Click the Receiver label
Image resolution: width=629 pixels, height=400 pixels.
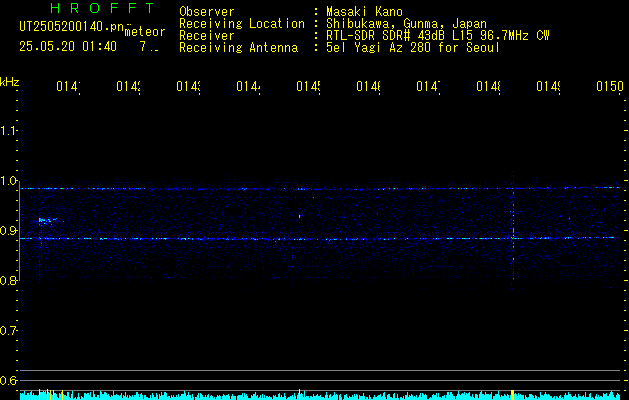click(x=207, y=36)
